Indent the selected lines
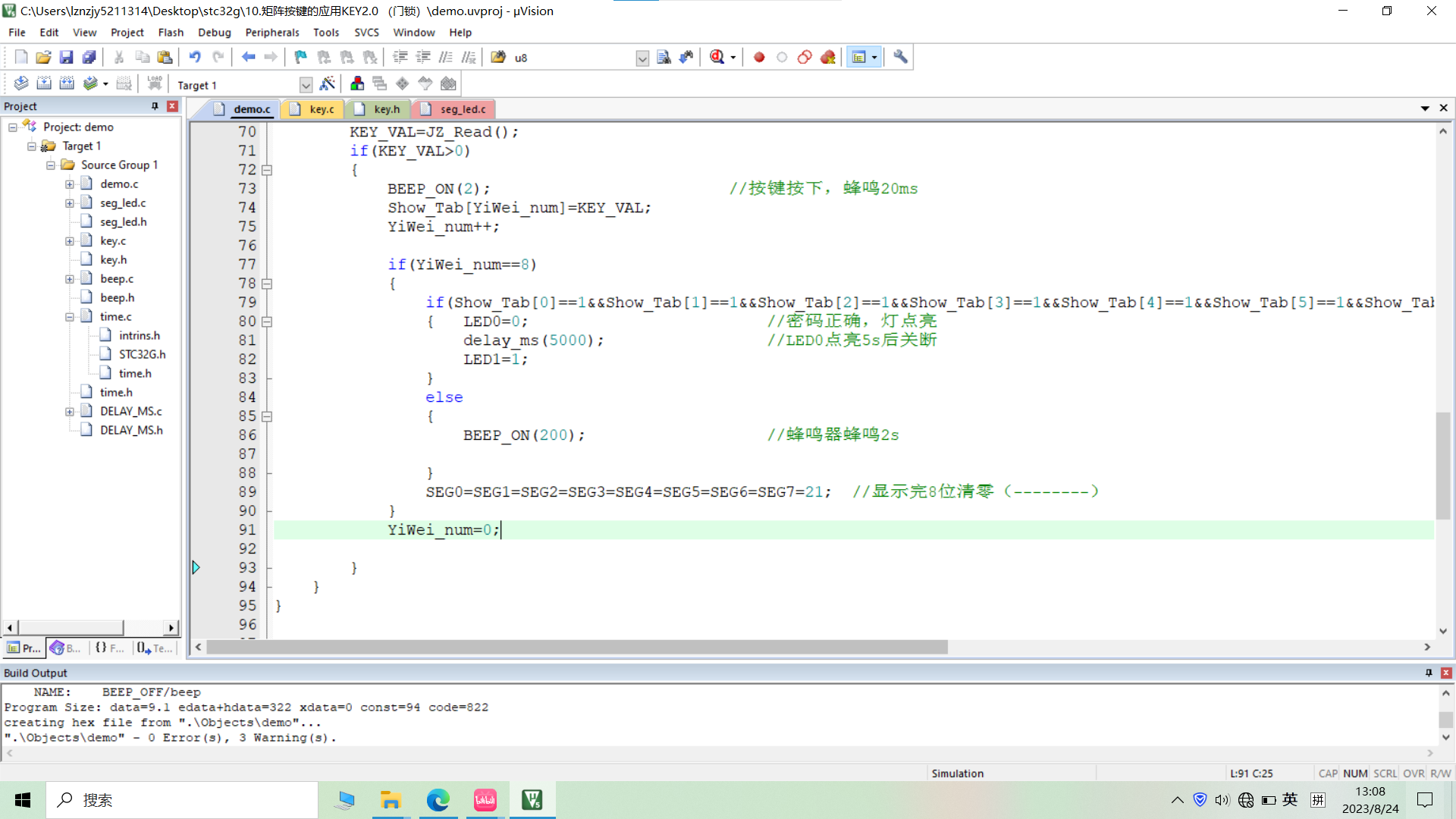The height and width of the screenshot is (819, 1456). [400, 57]
